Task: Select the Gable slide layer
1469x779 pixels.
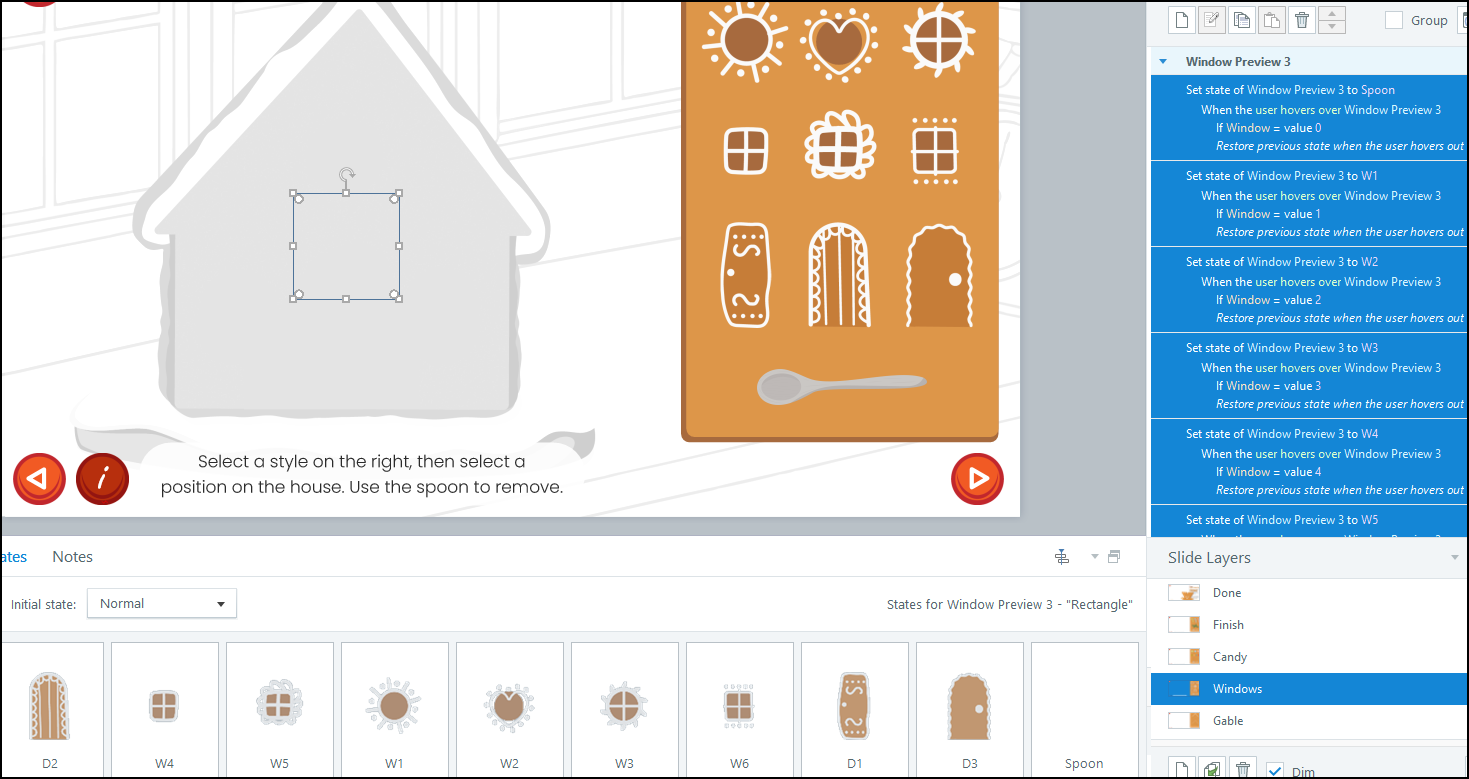Action: coord(1228,721)
